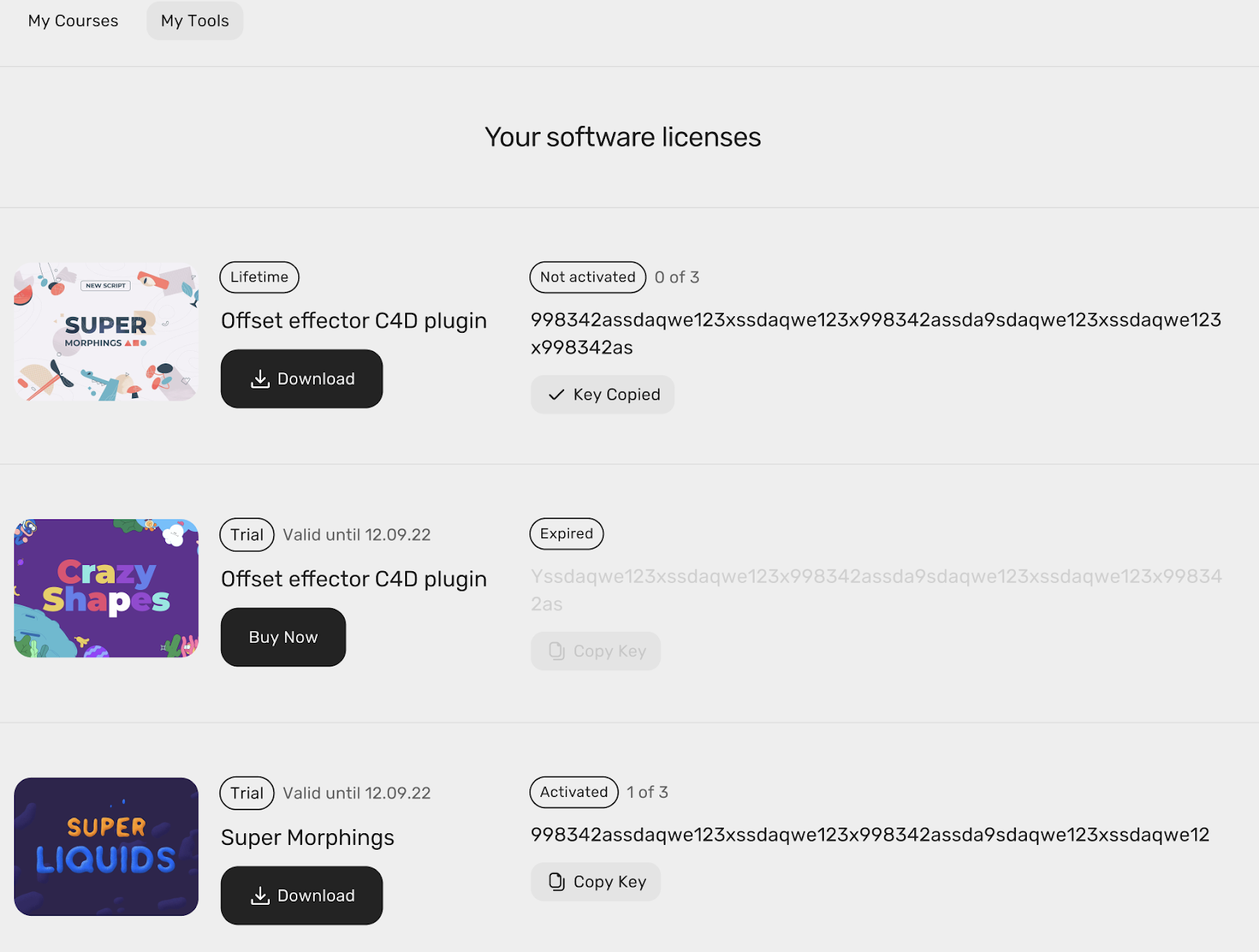The width and height of the screenshot is (1259, 952).
Task: Click the first Offset effector C4D plugin title
Action: coord(354,321)
